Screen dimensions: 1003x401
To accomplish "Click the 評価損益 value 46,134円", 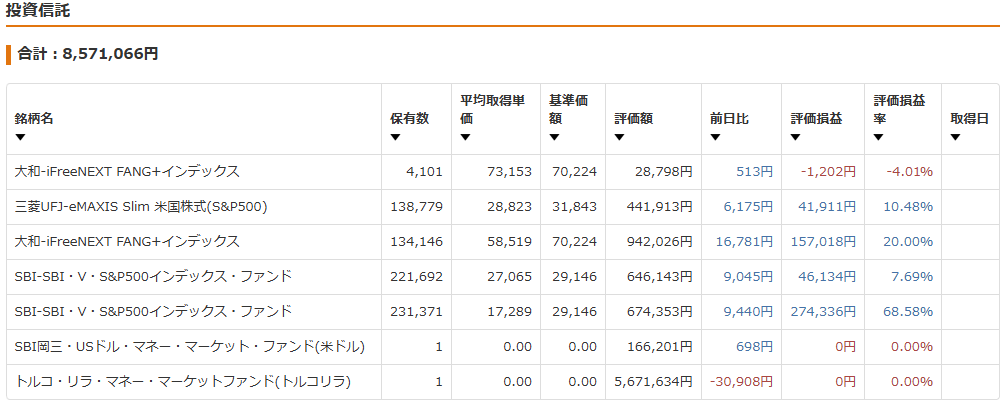I will 827,277.
